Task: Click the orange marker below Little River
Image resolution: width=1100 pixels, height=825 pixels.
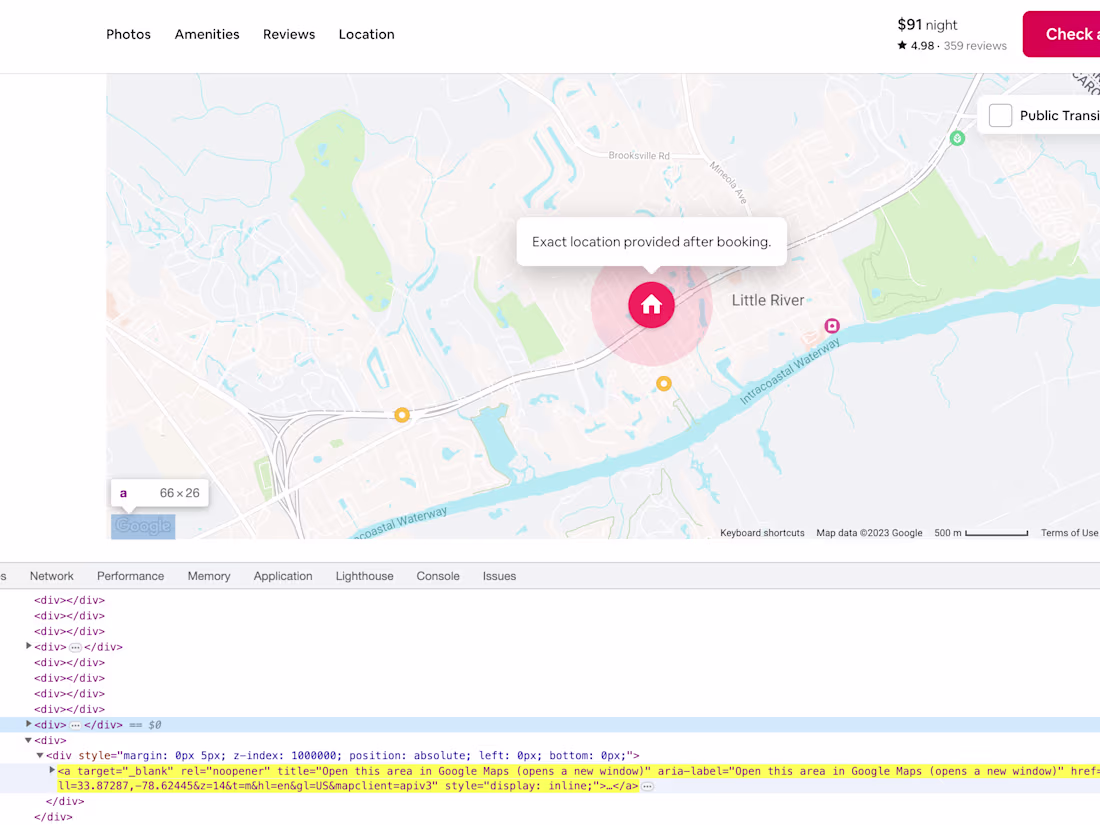Action: click(x=664, y=383)
